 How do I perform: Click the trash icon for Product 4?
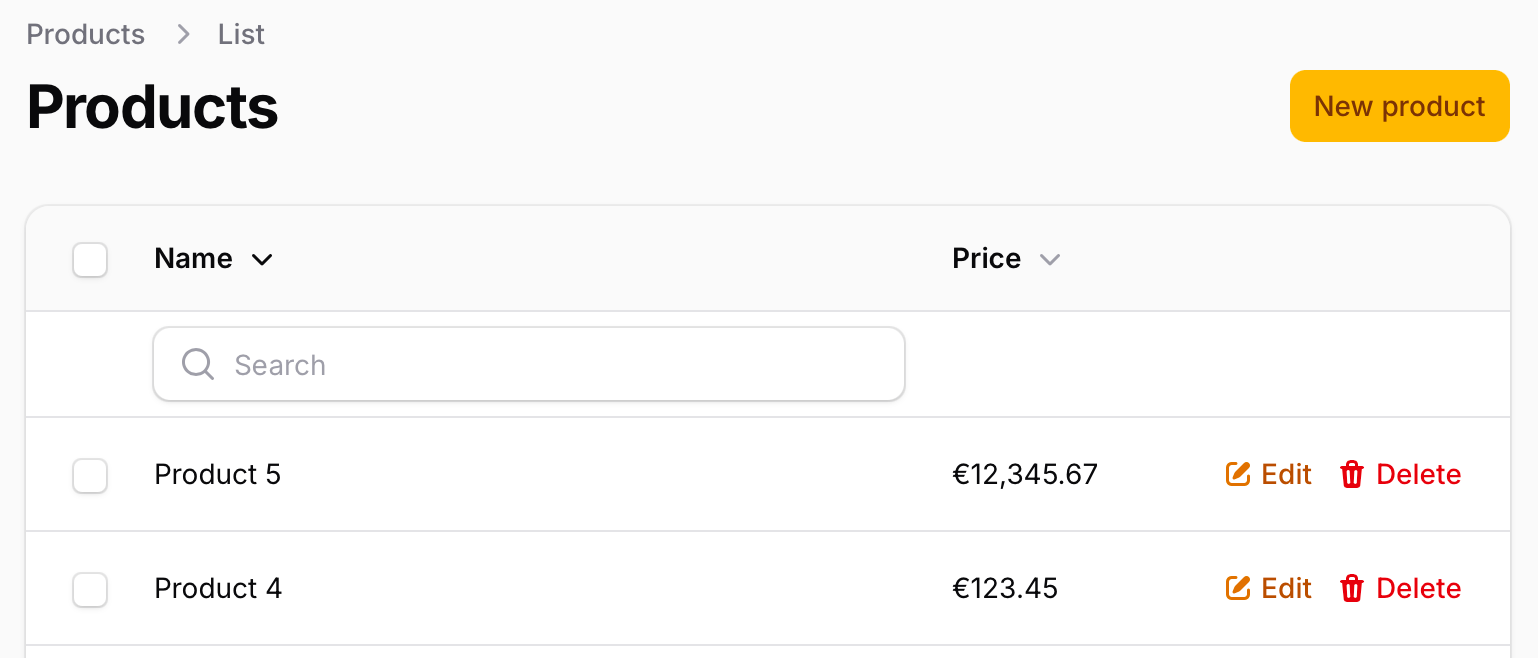pos(1352,588)
